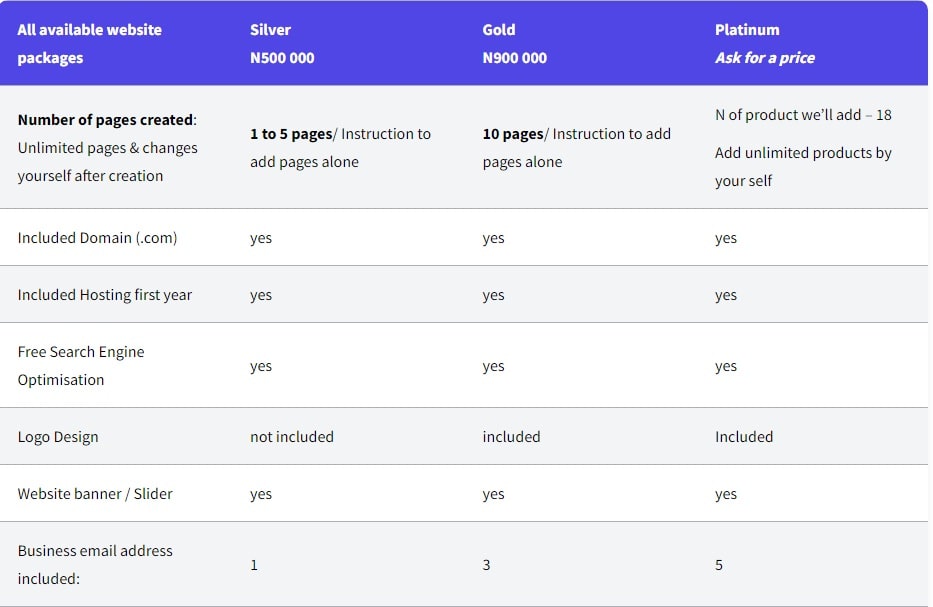Click 'Included Hosting first year' row label
Screen dimensions: 933x607
pyautogui.click(x=105, y=295)
